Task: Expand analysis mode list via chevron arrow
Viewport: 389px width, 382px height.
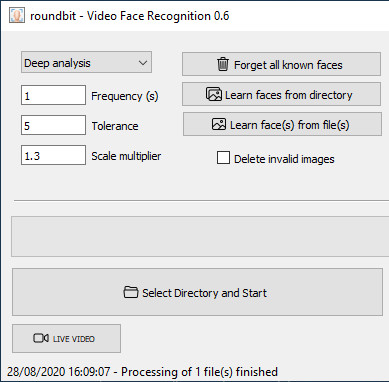Action: 143,63
